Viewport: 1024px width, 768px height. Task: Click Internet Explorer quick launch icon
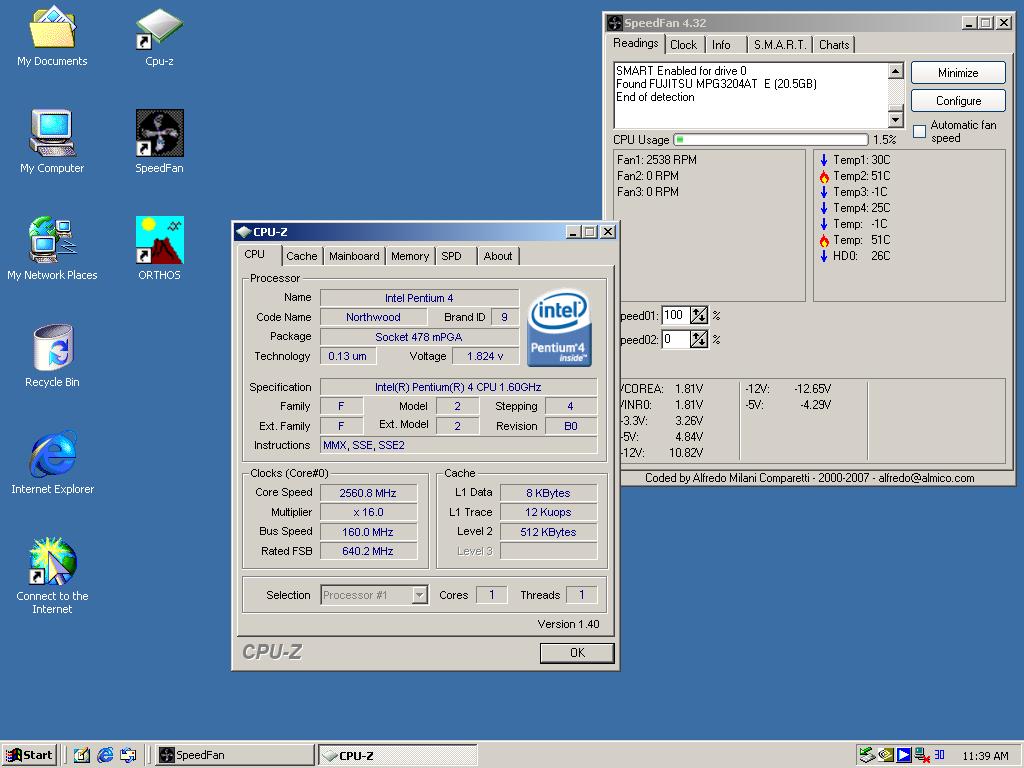click(x=105, y=755)
